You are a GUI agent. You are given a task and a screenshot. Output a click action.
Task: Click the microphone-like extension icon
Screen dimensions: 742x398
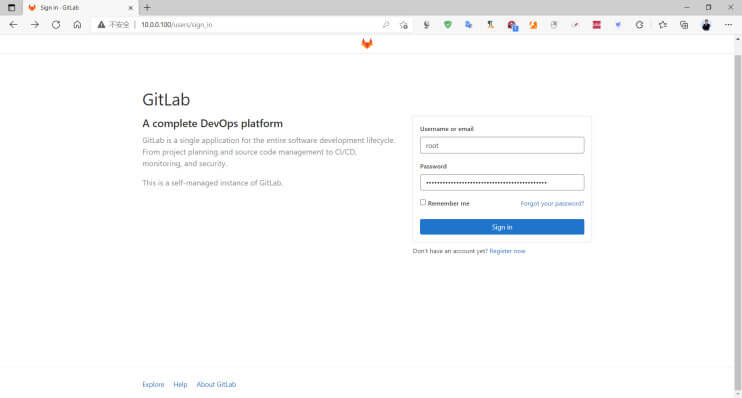coord(426,25)
